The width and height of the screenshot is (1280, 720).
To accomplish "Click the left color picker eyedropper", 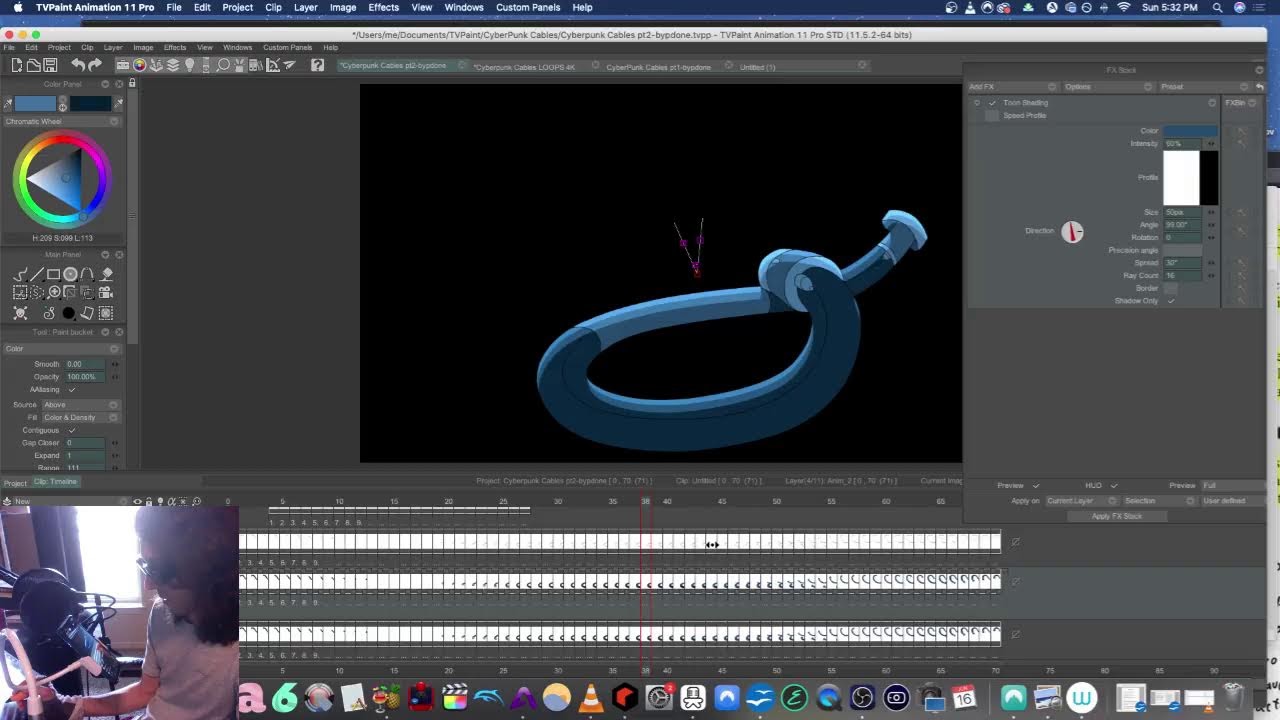I will 8,104.
